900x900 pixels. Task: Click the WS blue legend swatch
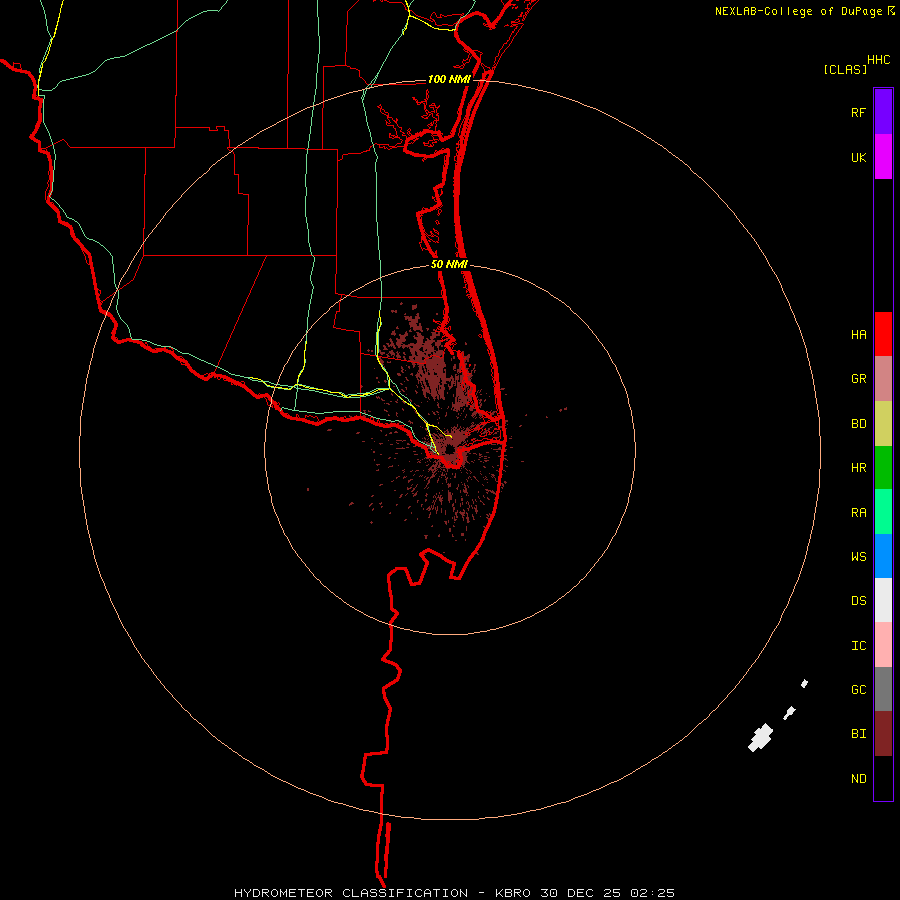click(883, 556)
